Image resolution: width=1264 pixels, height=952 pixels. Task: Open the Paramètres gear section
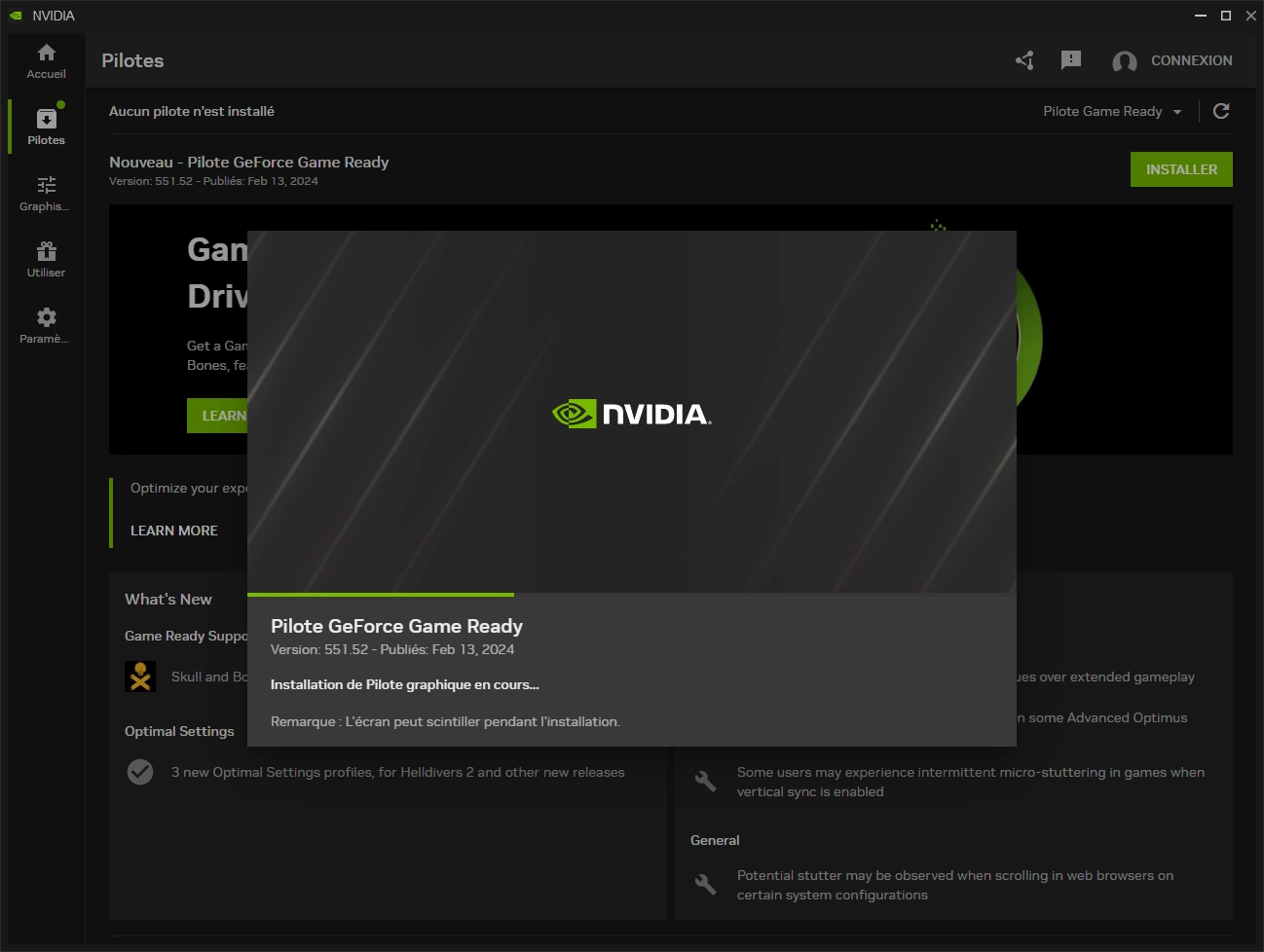[46, 325]
